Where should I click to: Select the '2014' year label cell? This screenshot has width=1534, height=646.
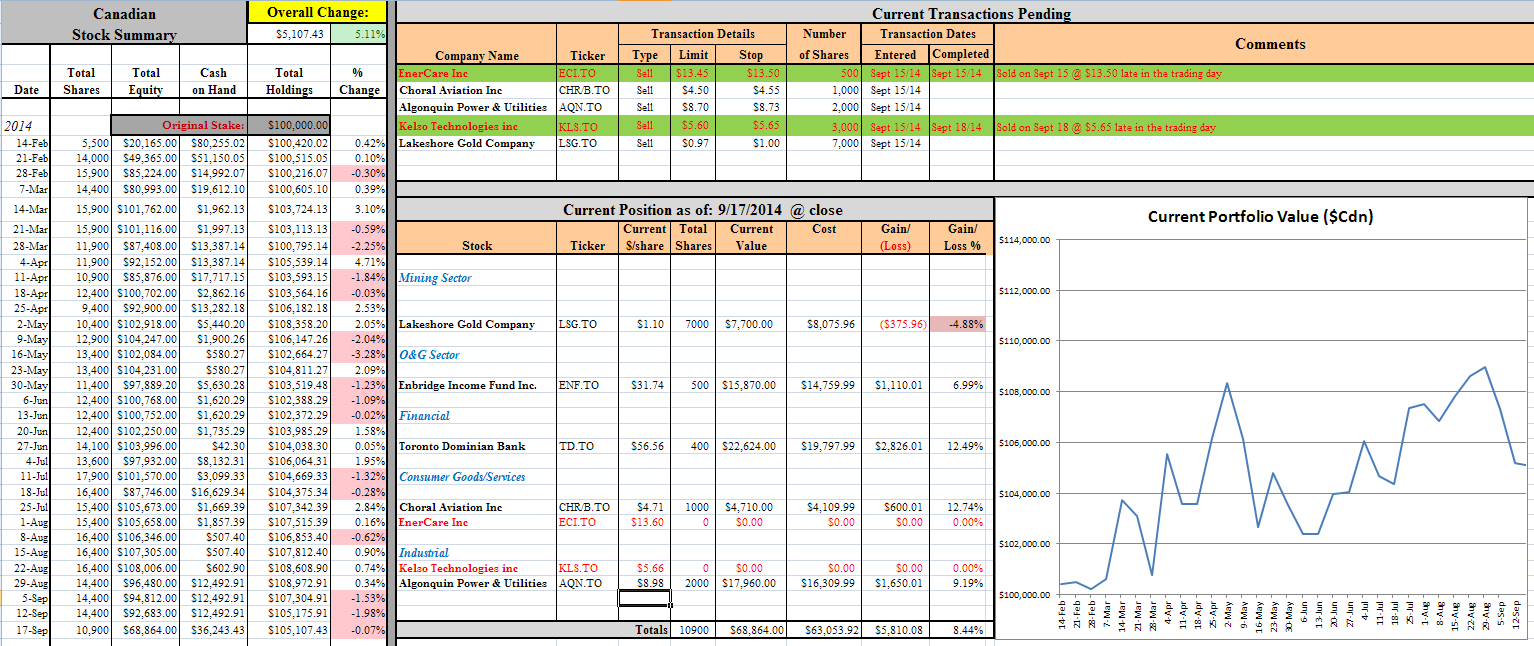coord(27,126)
